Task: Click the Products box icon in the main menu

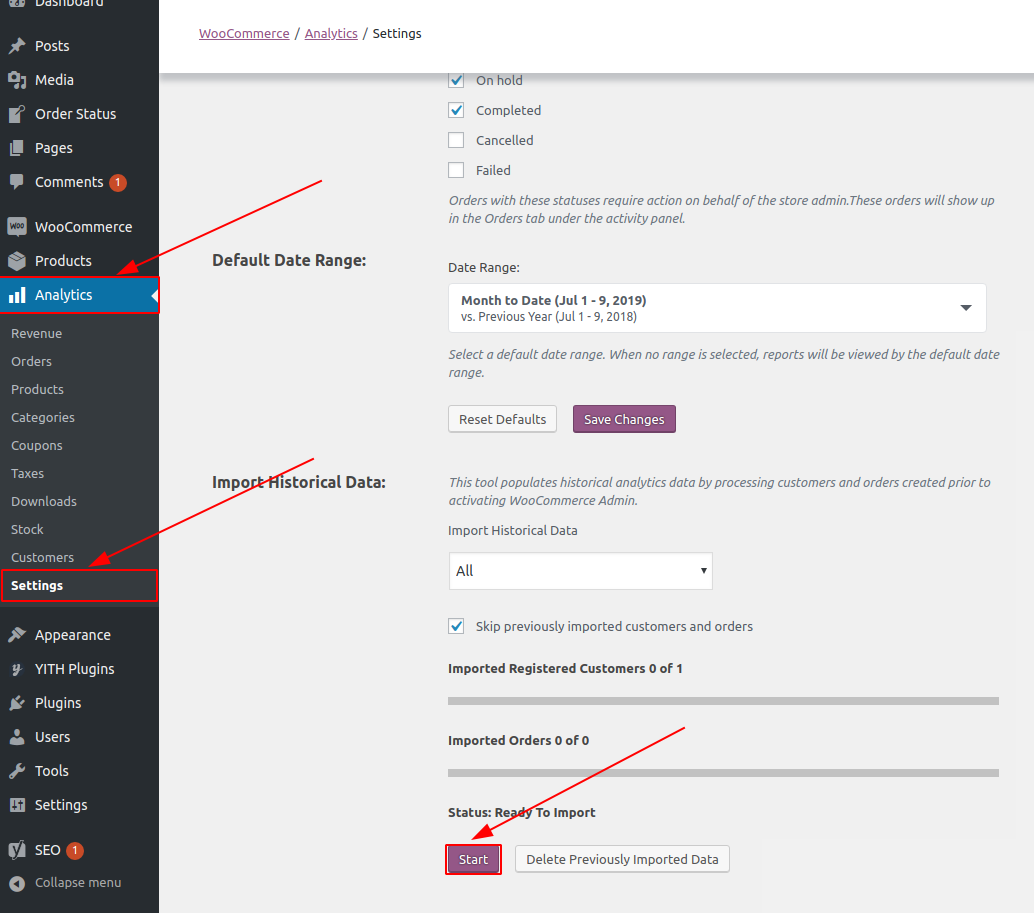Action: point(17,260)
